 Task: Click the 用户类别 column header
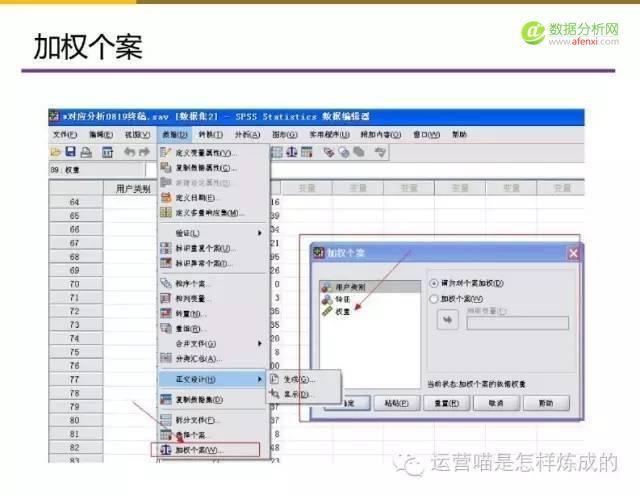click(131, 189)
